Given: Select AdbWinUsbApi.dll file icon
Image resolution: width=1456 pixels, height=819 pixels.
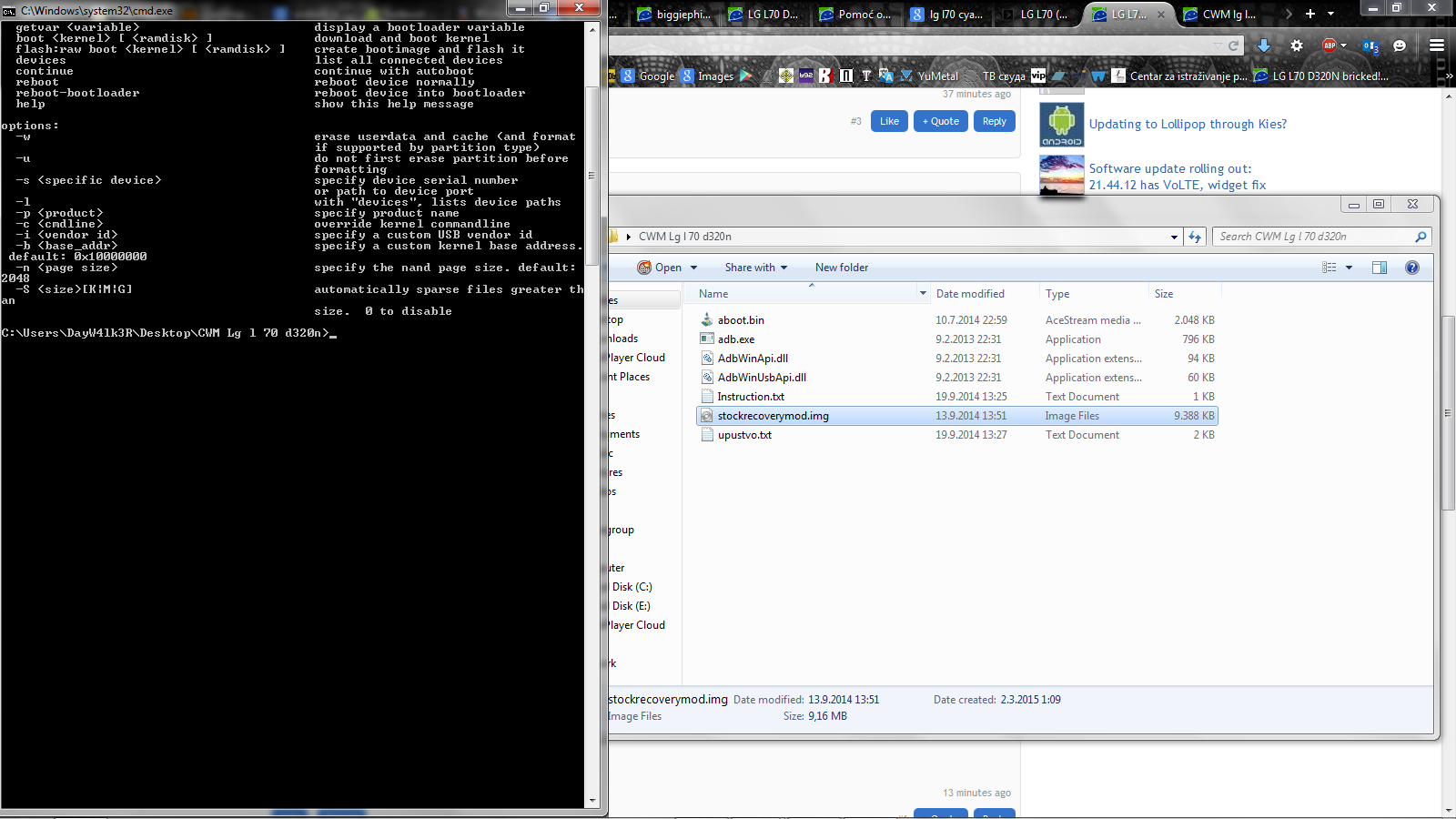Looking at the screenshot, I should point(707,377).
